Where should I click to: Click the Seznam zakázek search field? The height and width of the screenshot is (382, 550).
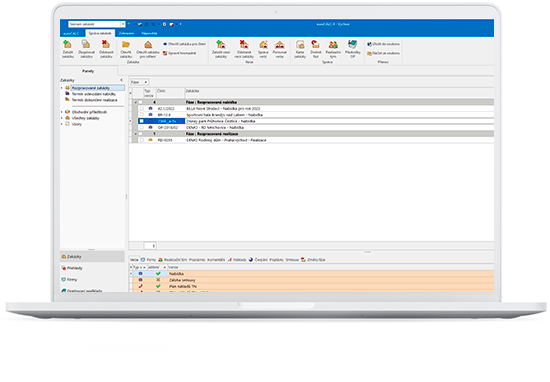(x=94, y=24)
